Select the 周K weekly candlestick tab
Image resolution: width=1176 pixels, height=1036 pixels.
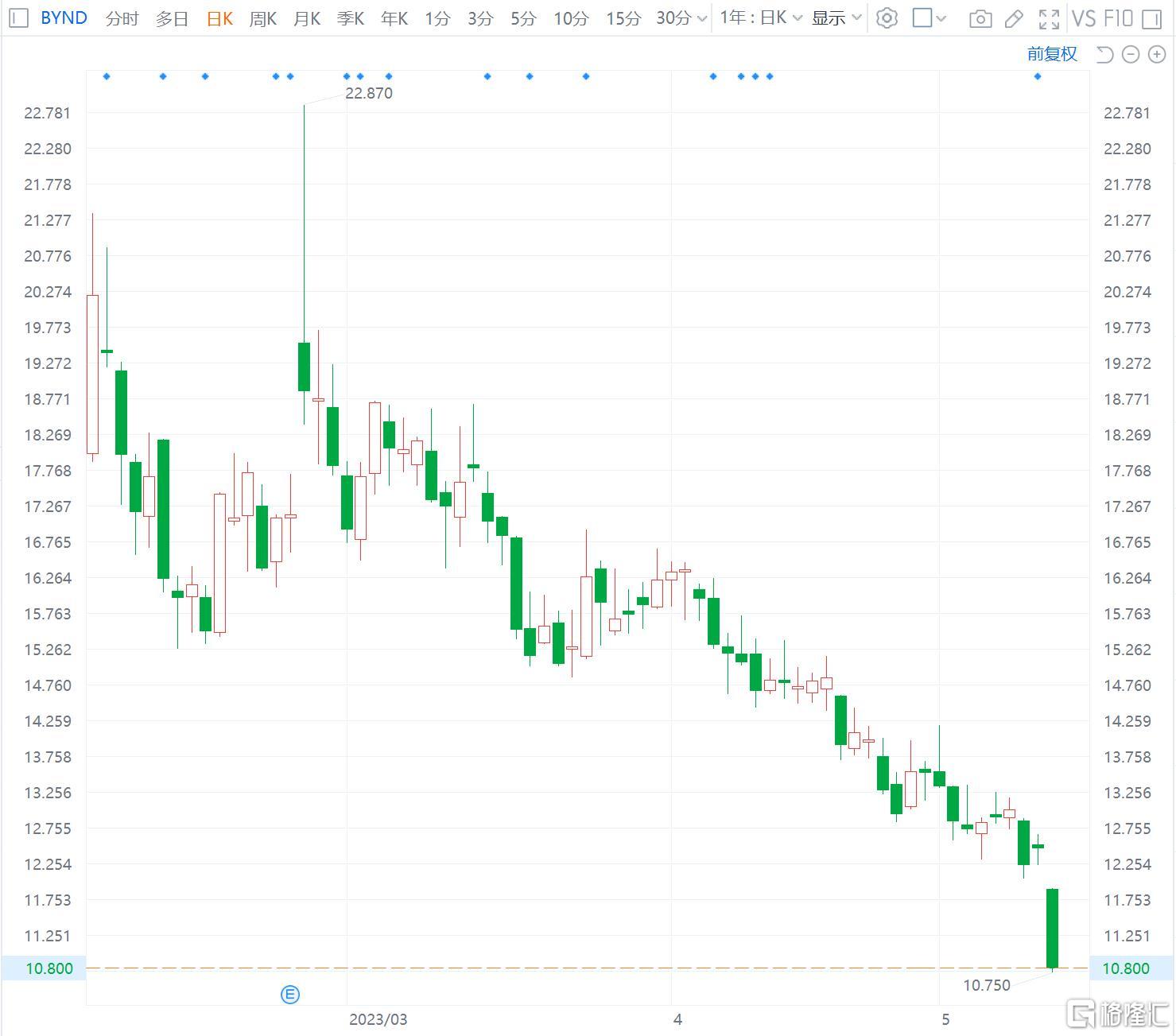click(262, 17)
